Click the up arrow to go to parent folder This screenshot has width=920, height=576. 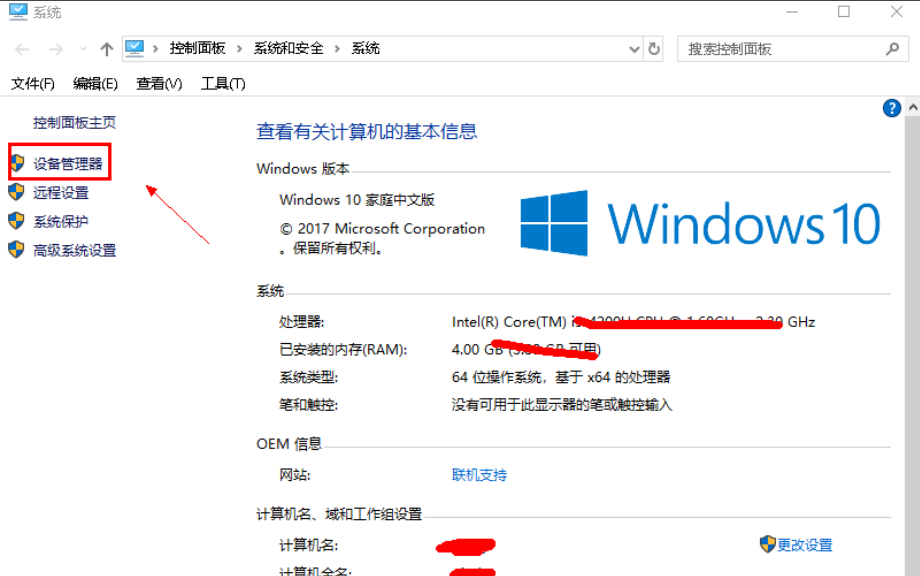(x=105, y=47)
